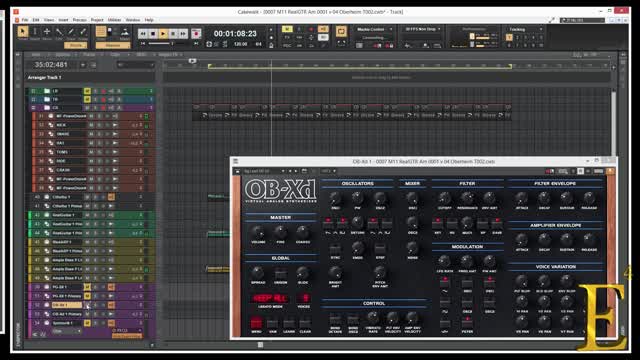Viewport: 640px width, 360px height.
Task: Click the timeline loop start marker
Action: (x=209, y=66)
